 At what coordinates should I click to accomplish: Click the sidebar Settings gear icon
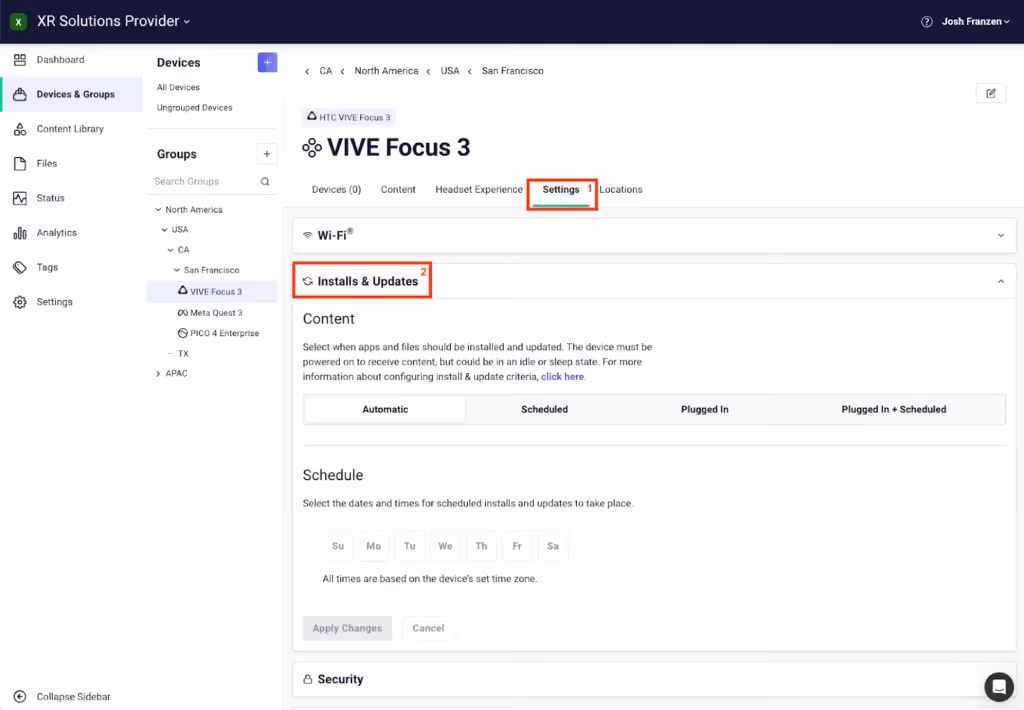(x=20, y=302)
